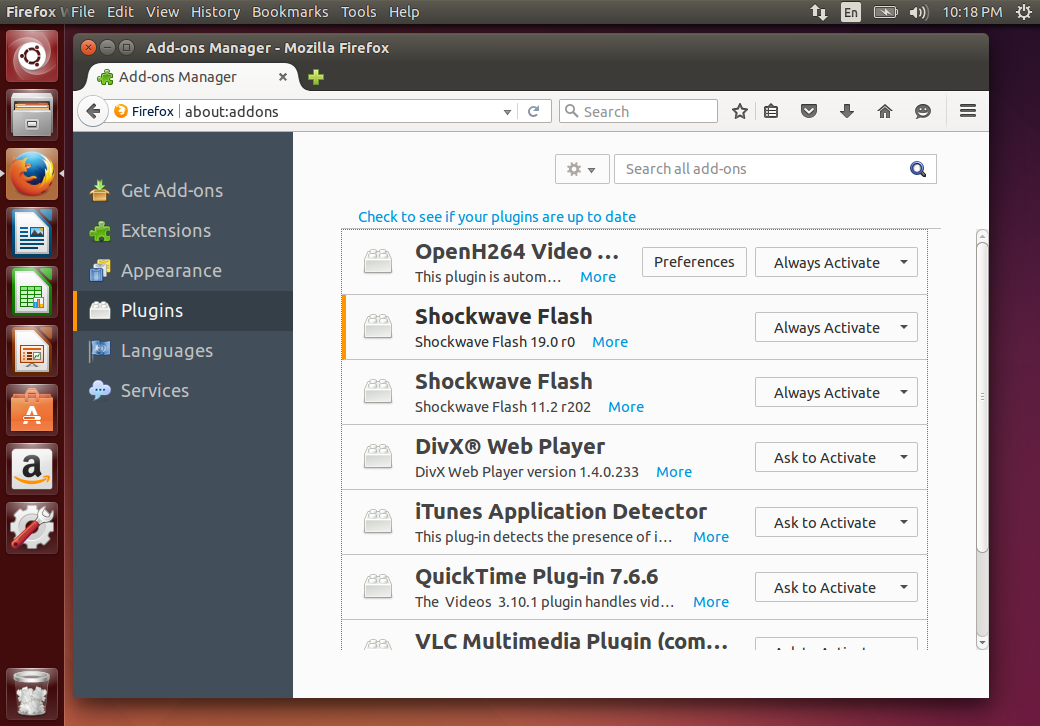
Task: Expand iTunes Application Detector activation dropdown
Action: [836, 522]
